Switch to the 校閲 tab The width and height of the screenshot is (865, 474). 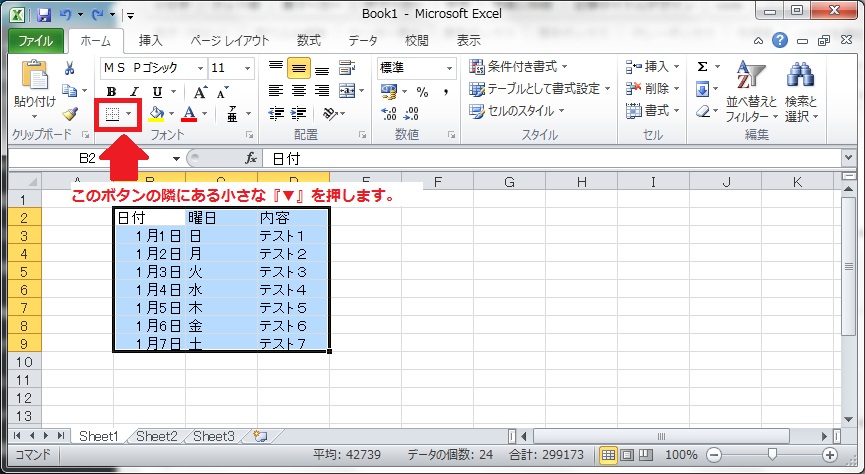[417, 41]
